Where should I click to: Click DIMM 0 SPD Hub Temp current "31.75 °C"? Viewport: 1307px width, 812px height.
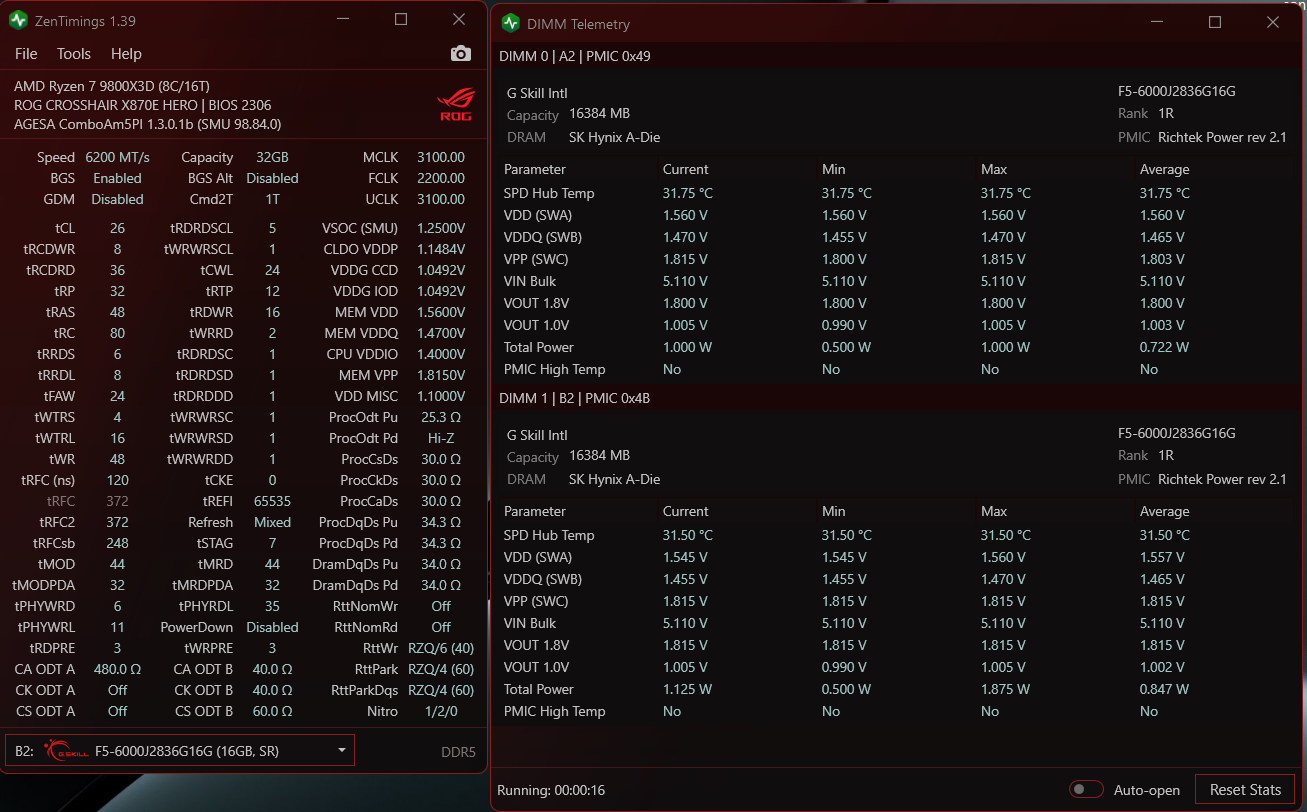(x=687, y=193)
